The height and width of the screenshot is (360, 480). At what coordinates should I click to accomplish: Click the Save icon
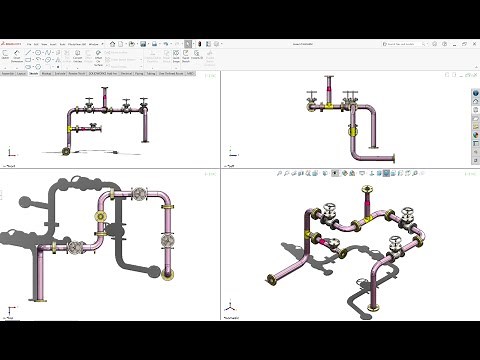coord(143,44)
